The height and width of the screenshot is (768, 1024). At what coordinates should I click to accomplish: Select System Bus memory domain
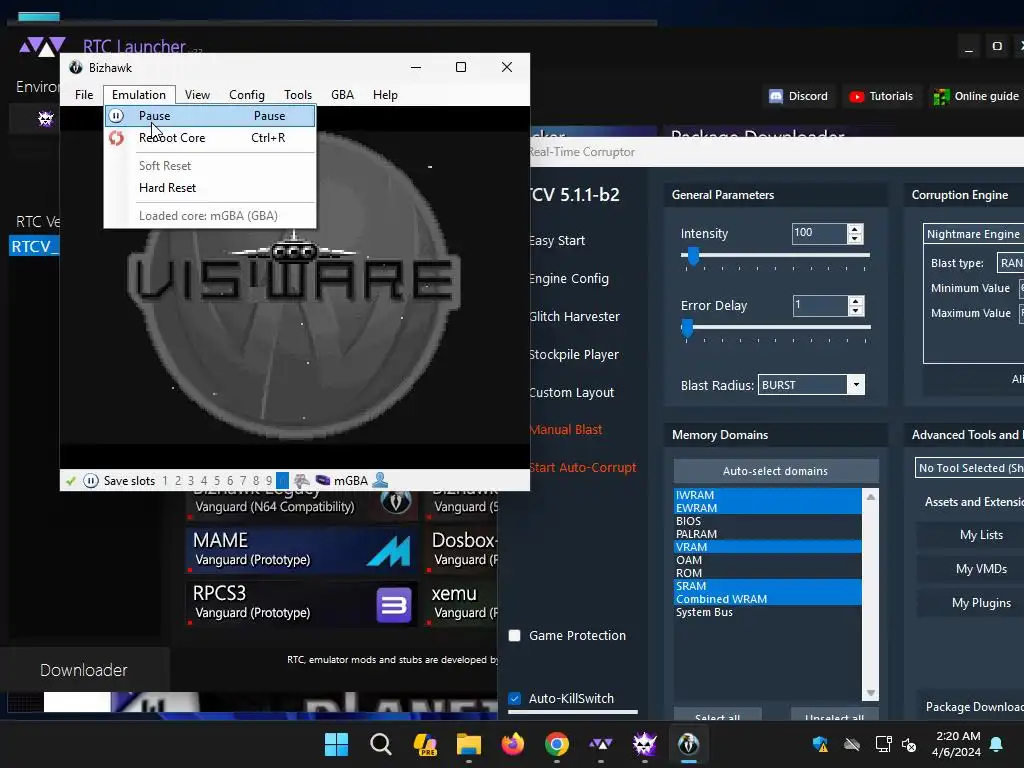point(767,613)
